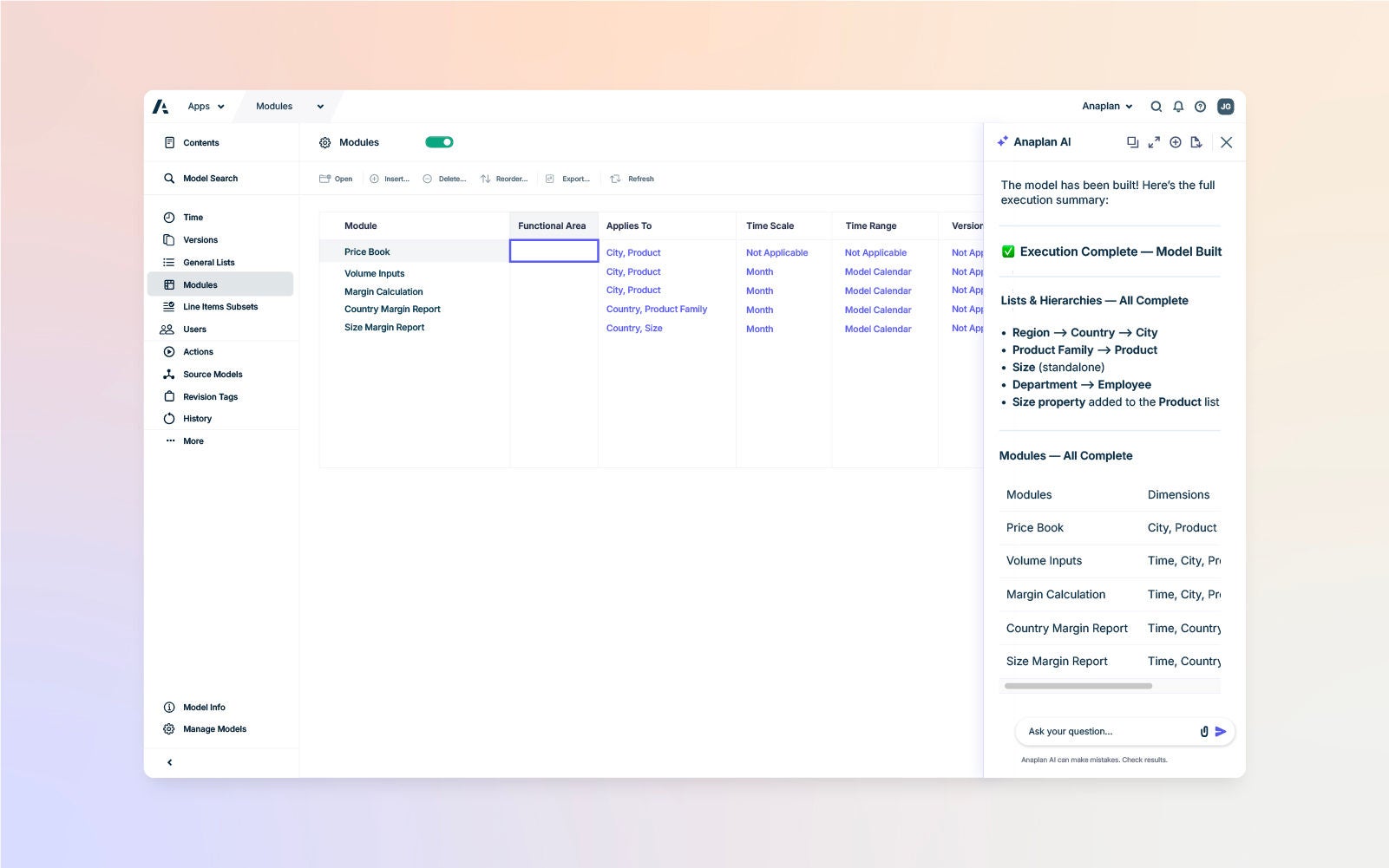Start a new Anaplan AI chat
This screenshot has height=868, width=1389.
click(x=1175, y=142)
